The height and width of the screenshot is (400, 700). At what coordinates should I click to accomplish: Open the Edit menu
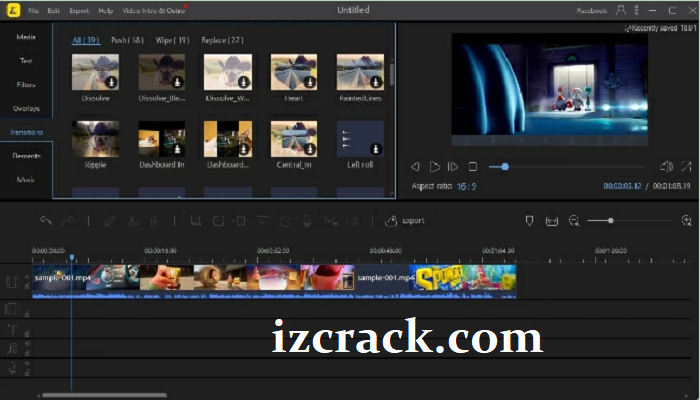click(x=54, y=10)
